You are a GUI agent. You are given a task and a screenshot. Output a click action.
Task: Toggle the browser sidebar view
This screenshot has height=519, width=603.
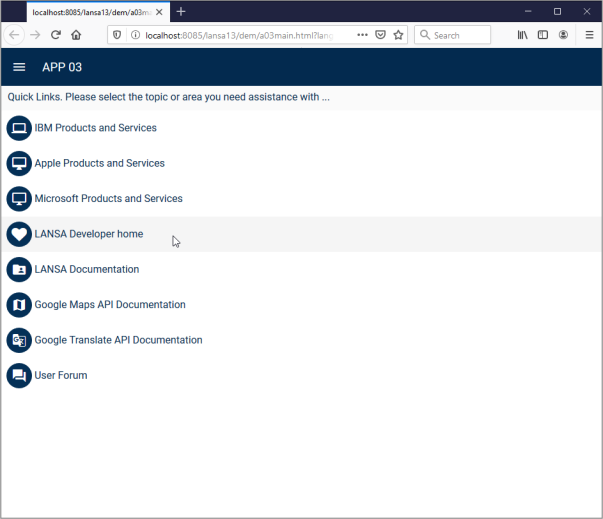click(x=543, y=35)
